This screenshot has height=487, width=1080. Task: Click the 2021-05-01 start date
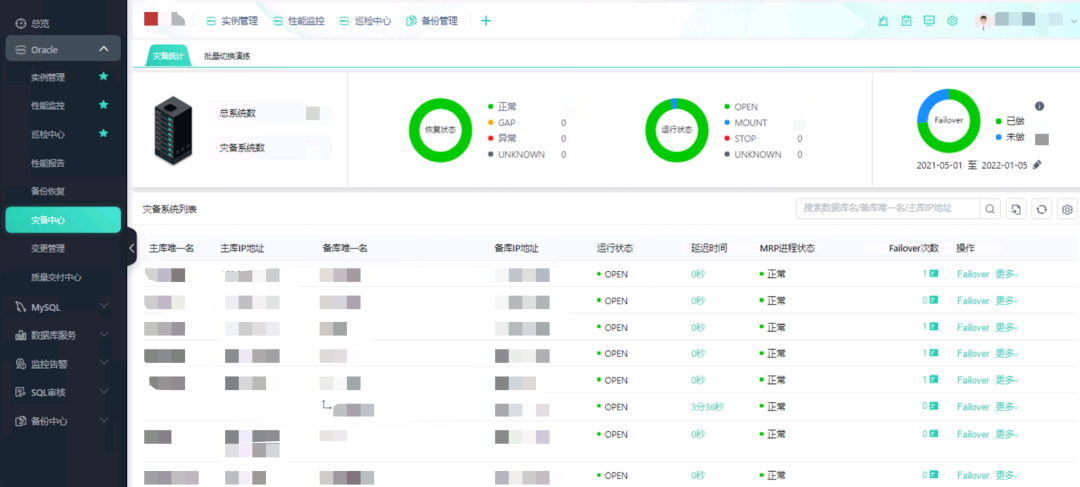click(x=940, y=165)
